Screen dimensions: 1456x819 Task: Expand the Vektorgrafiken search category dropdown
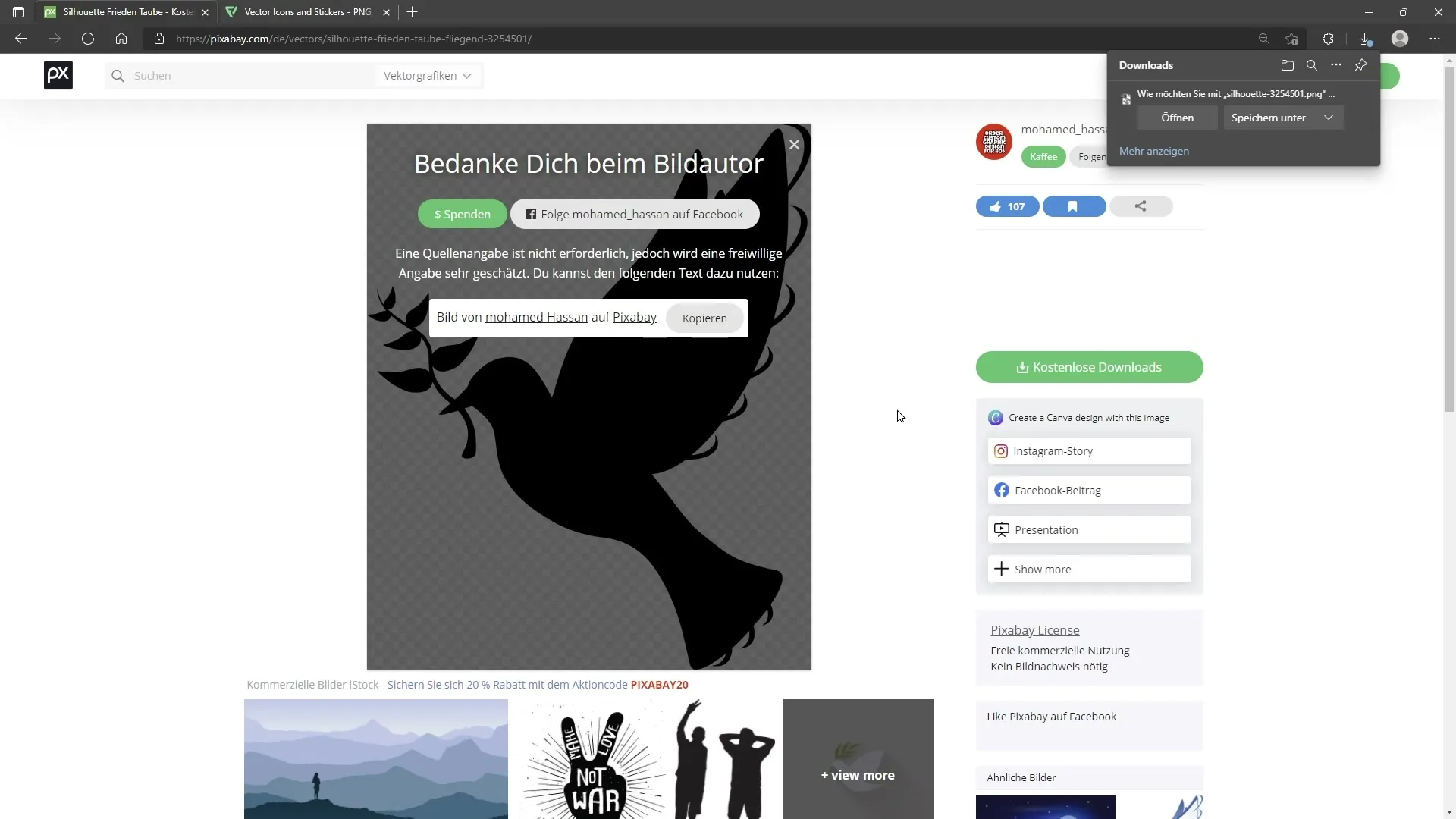[428, 76]
